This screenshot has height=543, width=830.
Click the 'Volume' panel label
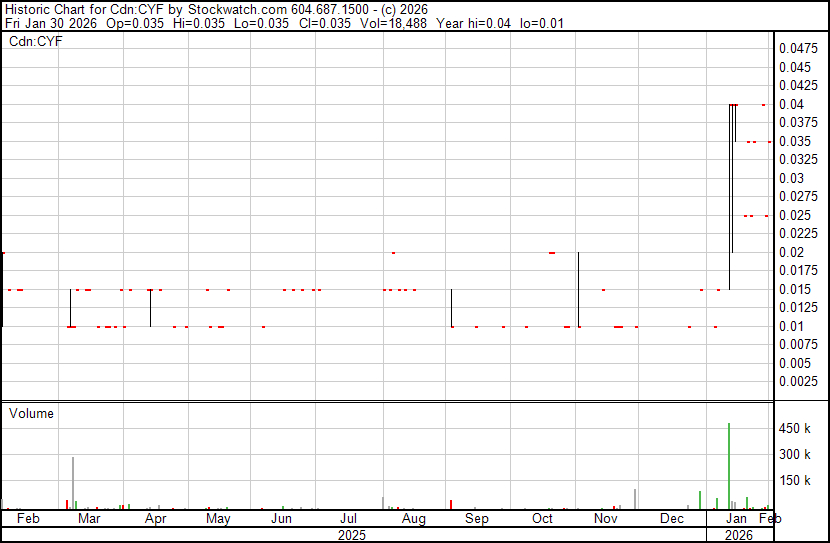(31, 413)
